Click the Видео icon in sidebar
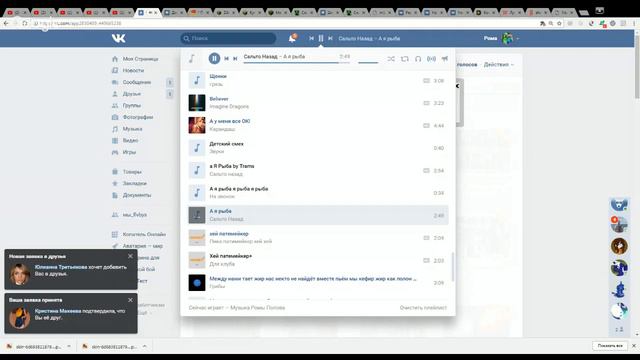This screenshot has width=640, height=360. (x=115, y=140)
